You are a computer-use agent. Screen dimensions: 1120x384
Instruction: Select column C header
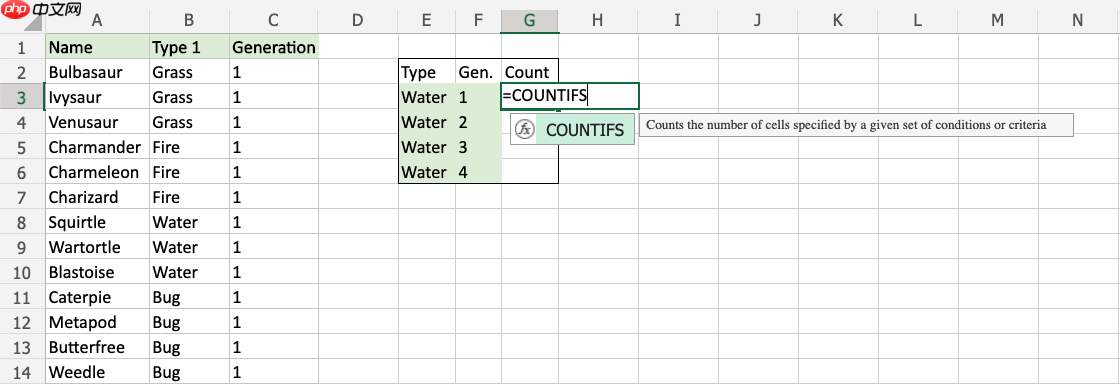(x=274, y=21)
